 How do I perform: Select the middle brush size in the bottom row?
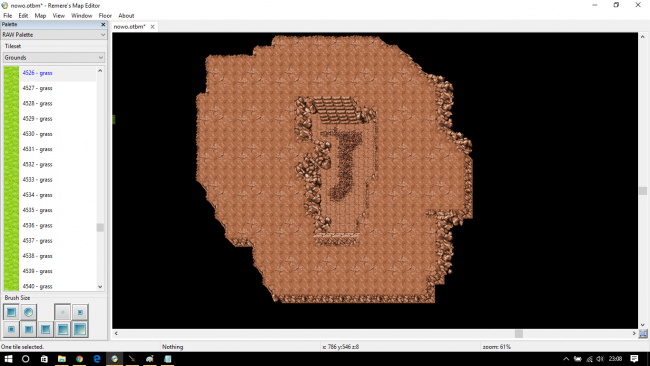45,329
